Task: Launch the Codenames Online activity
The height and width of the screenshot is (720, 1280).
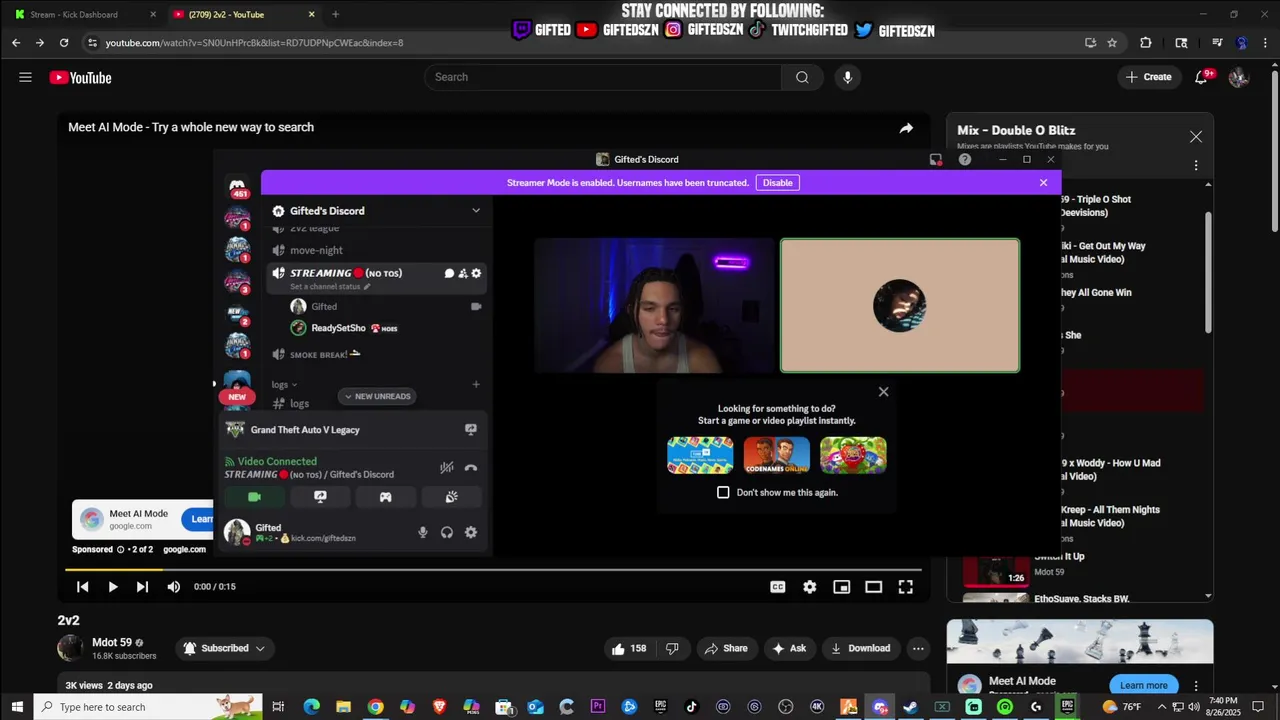Action: pyautogui.click(x=776, y=455)
